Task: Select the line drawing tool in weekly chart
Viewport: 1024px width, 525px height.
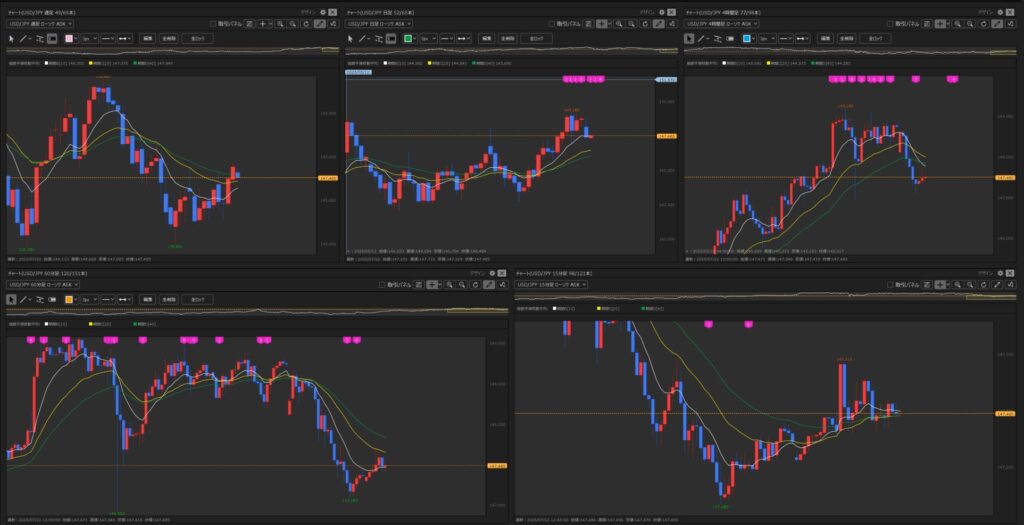Action: (24, 39)
